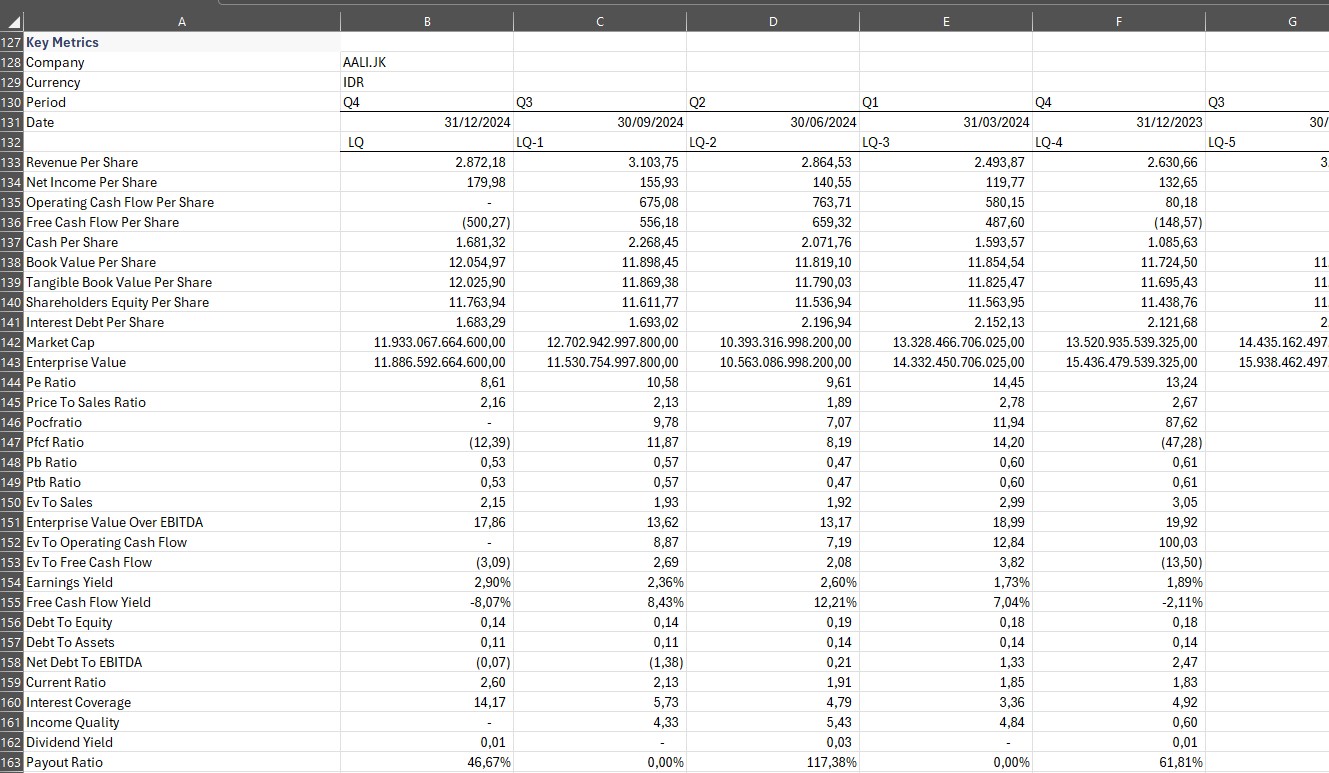Click Ev To Operating Cash Flow value 100,03
Screen dimensions: 1329x773
(x=1179, y=542)
